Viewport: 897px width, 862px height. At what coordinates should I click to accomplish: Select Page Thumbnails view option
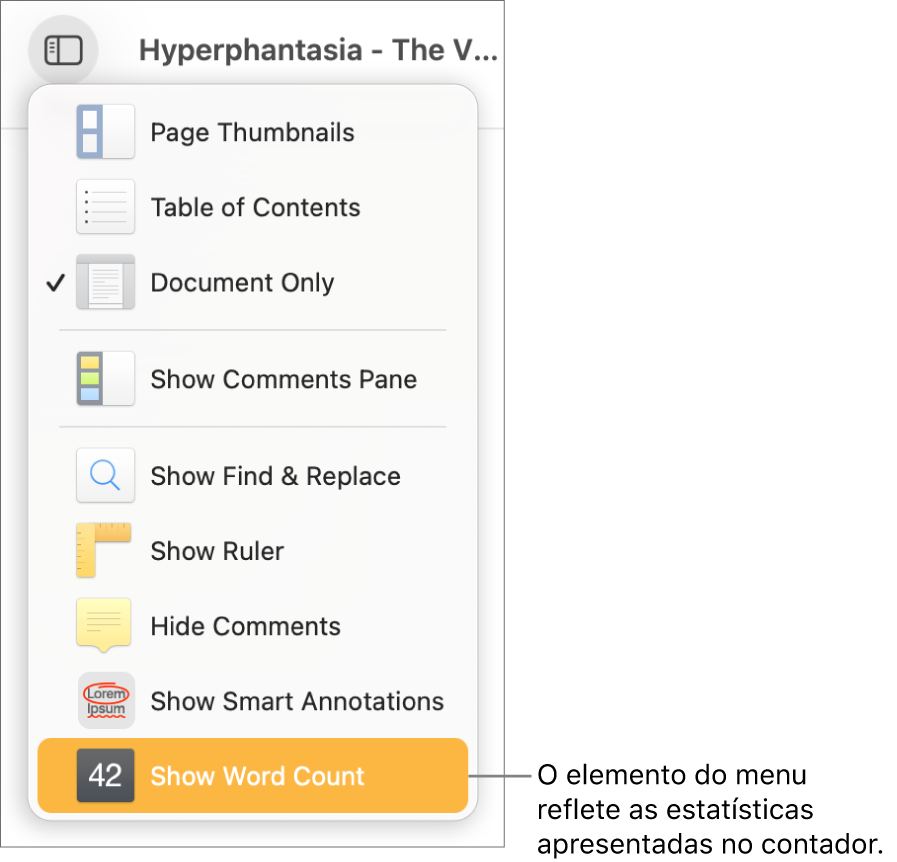click(252, 132)
